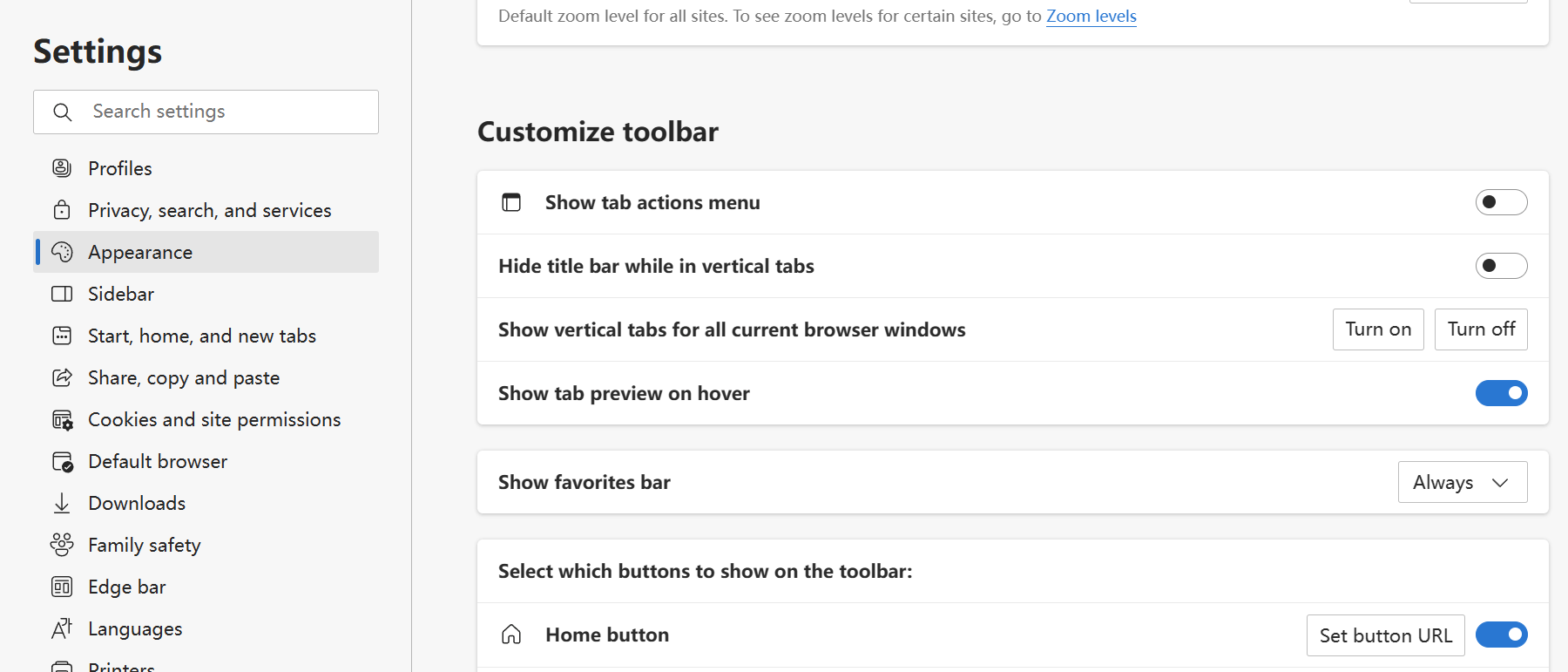Open the Show favorites bar dropdown
The width and height of the screenshot is (1568, 672).
coord(1462,482)
